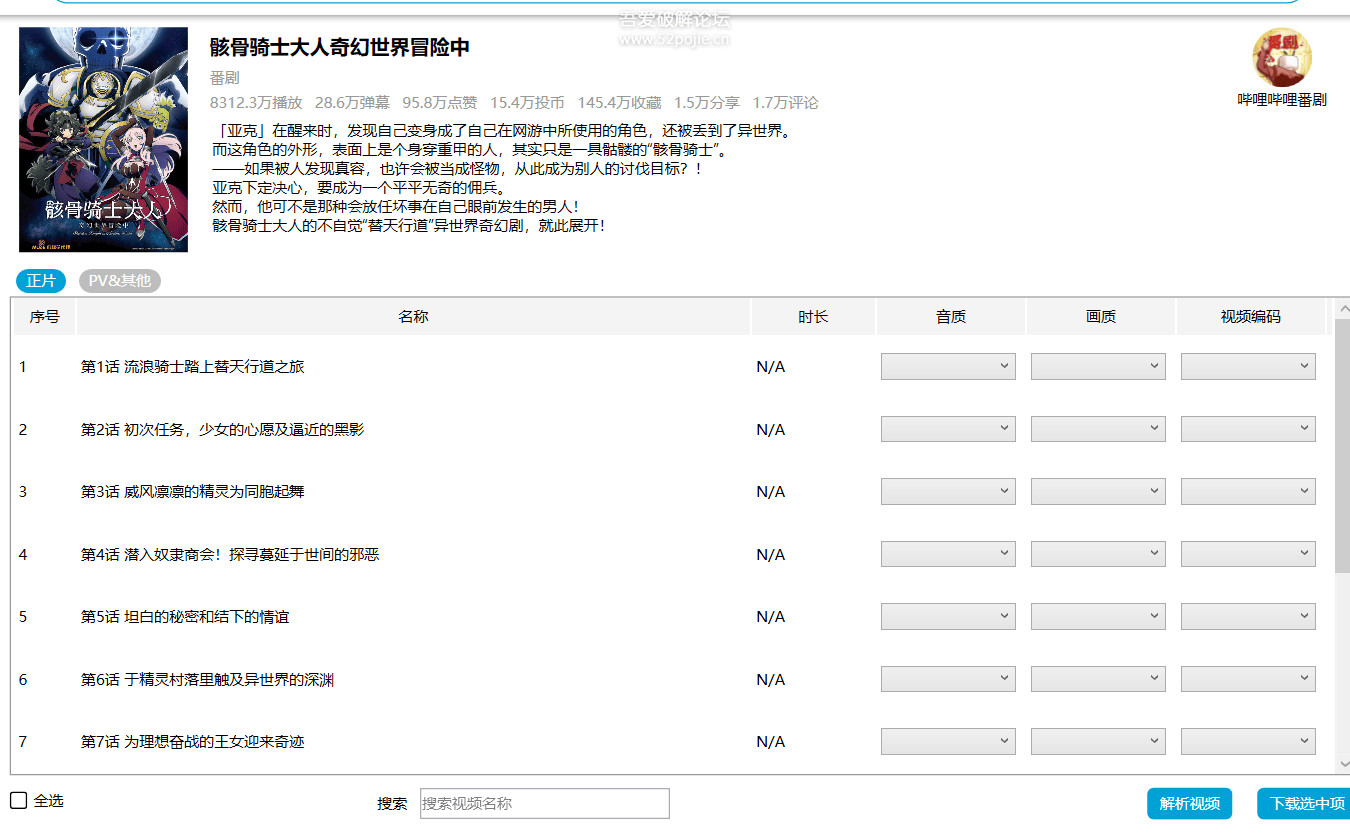1350x835 pixels.
Task: Open the 视频编码 dropdown for episode 6
Action: point(1247,678)
